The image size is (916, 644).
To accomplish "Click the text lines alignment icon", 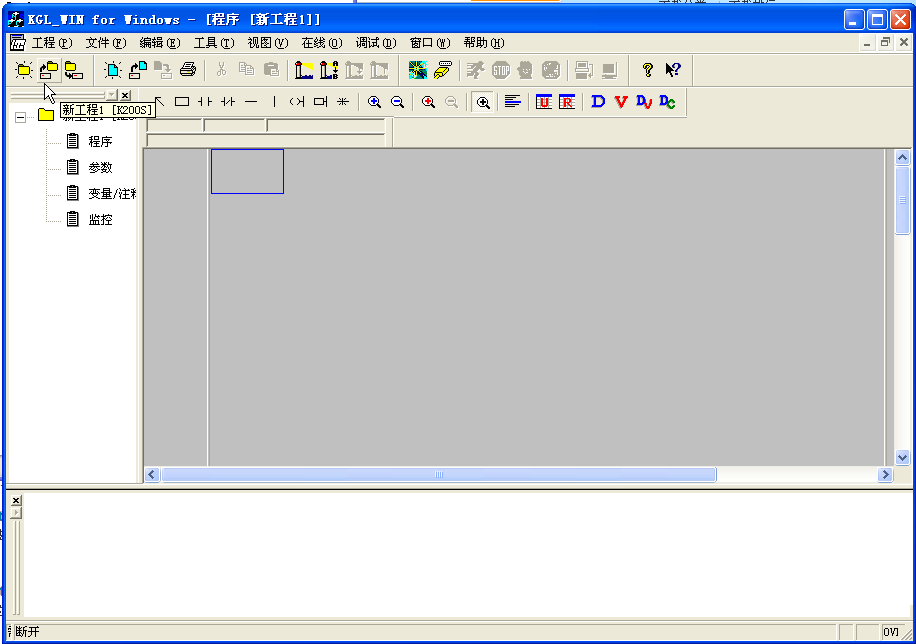I will click(513, 102).
